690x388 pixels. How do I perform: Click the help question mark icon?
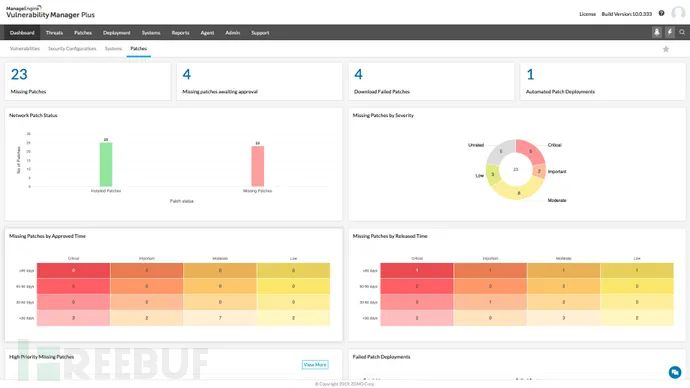tap(661, 13)
